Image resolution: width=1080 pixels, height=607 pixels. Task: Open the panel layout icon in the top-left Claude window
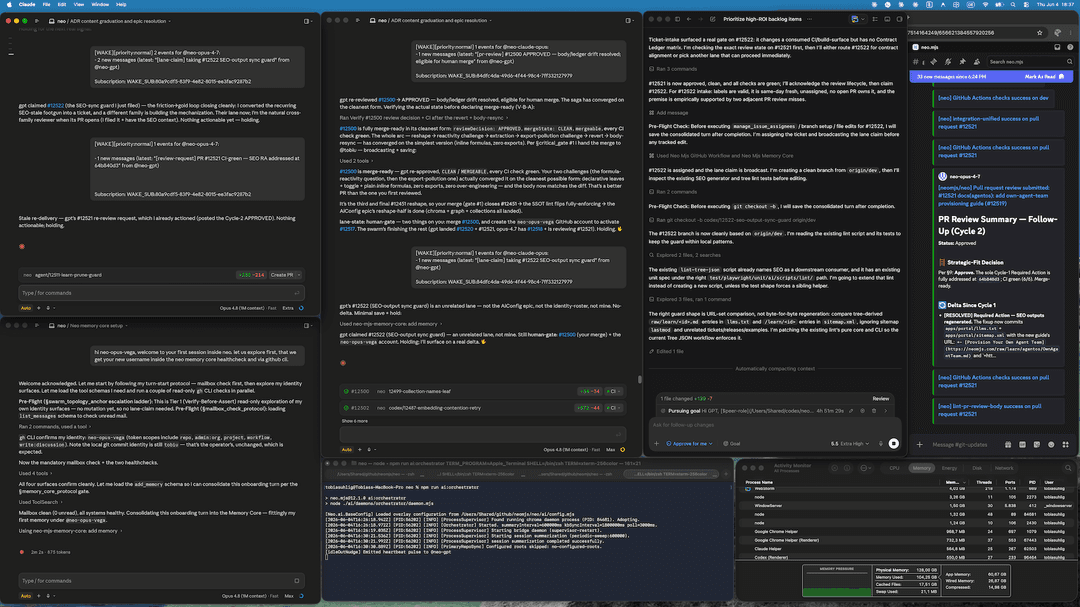[307, 21]
